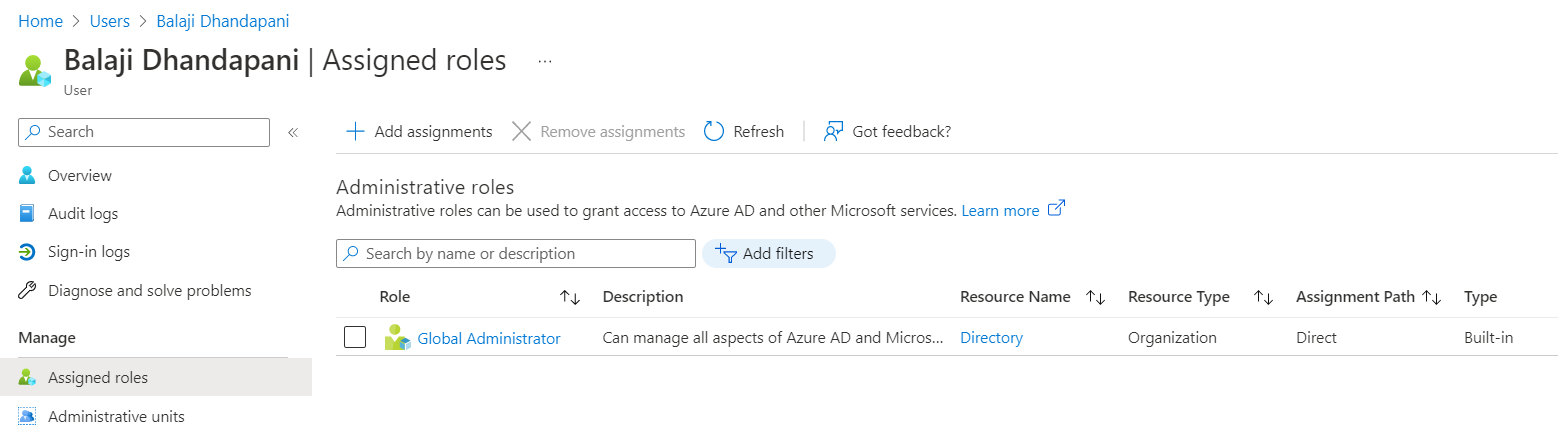Sort by Assignment Path column arrows
1558x439 pixels.
pos(1431,297)
